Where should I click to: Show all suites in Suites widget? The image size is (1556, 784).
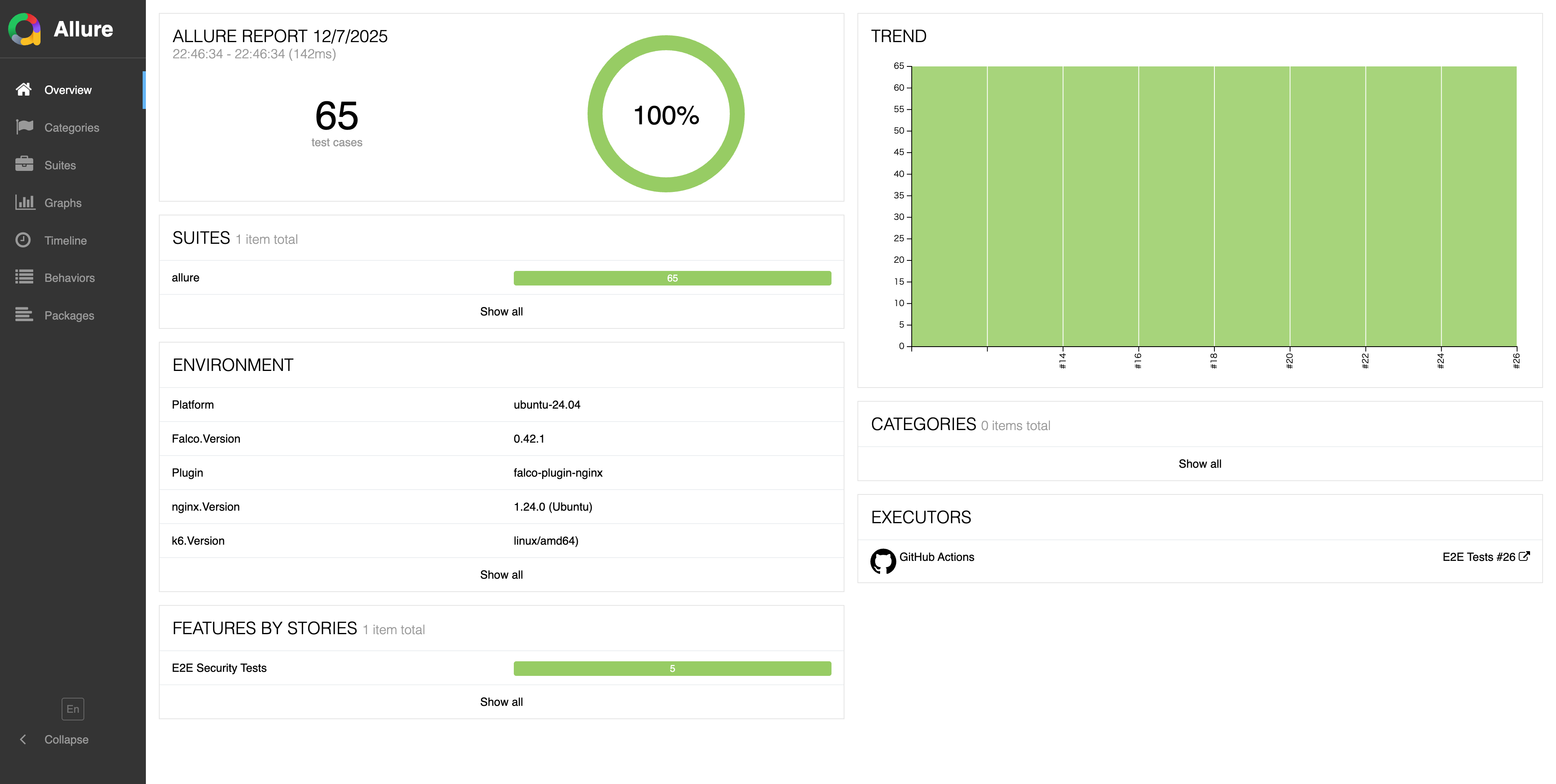pyautogui.click(x=501, y=311)
